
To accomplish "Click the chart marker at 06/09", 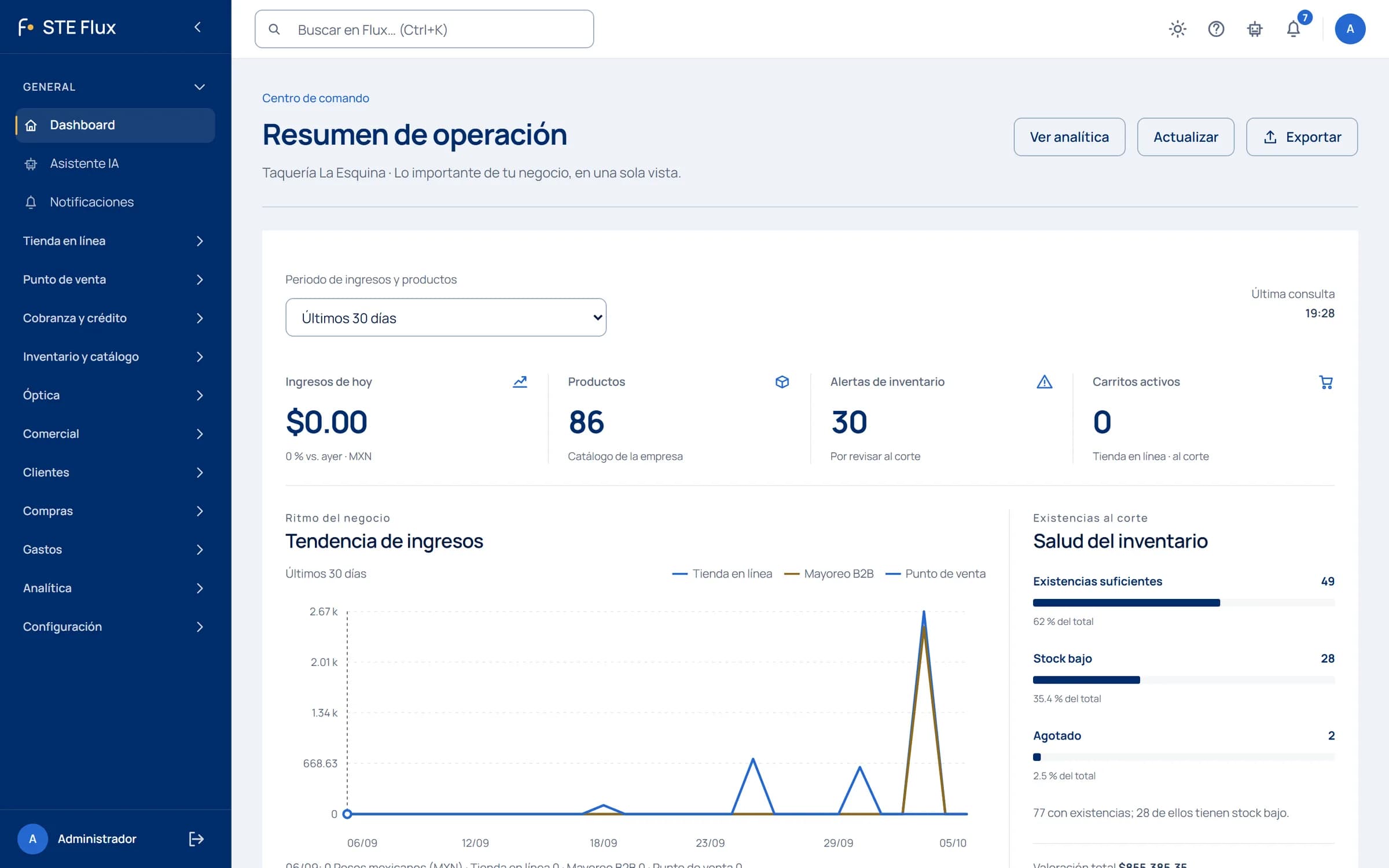I will click(x=347, y=814).
